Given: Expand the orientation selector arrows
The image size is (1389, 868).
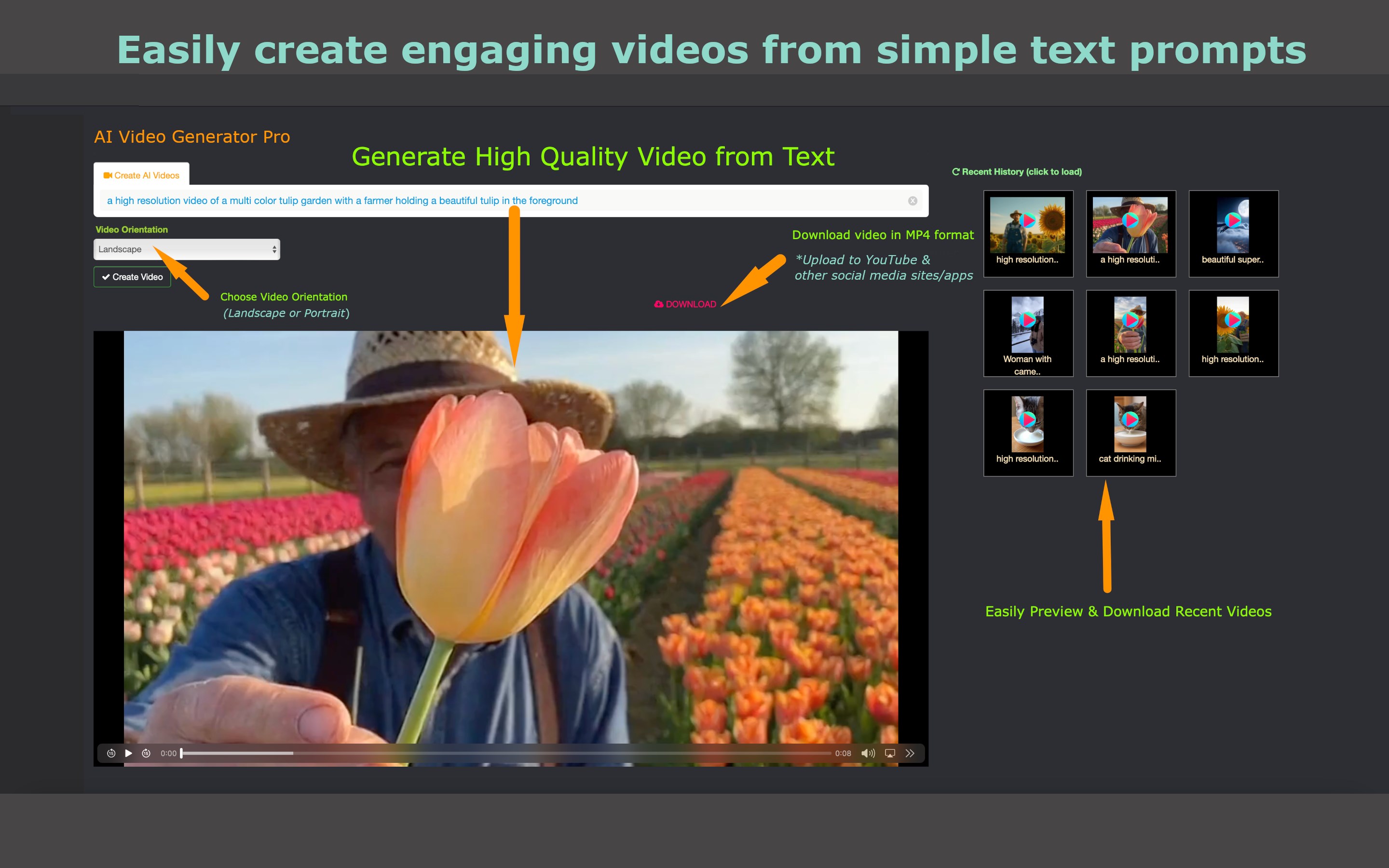Looking at the screenshot, I should (274, 249).
